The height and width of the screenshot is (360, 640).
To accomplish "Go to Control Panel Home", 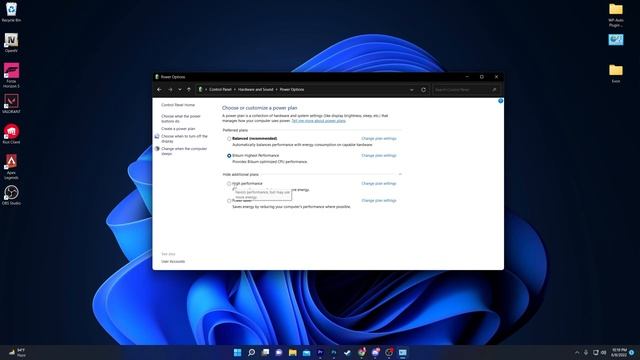I will [178, 105].
